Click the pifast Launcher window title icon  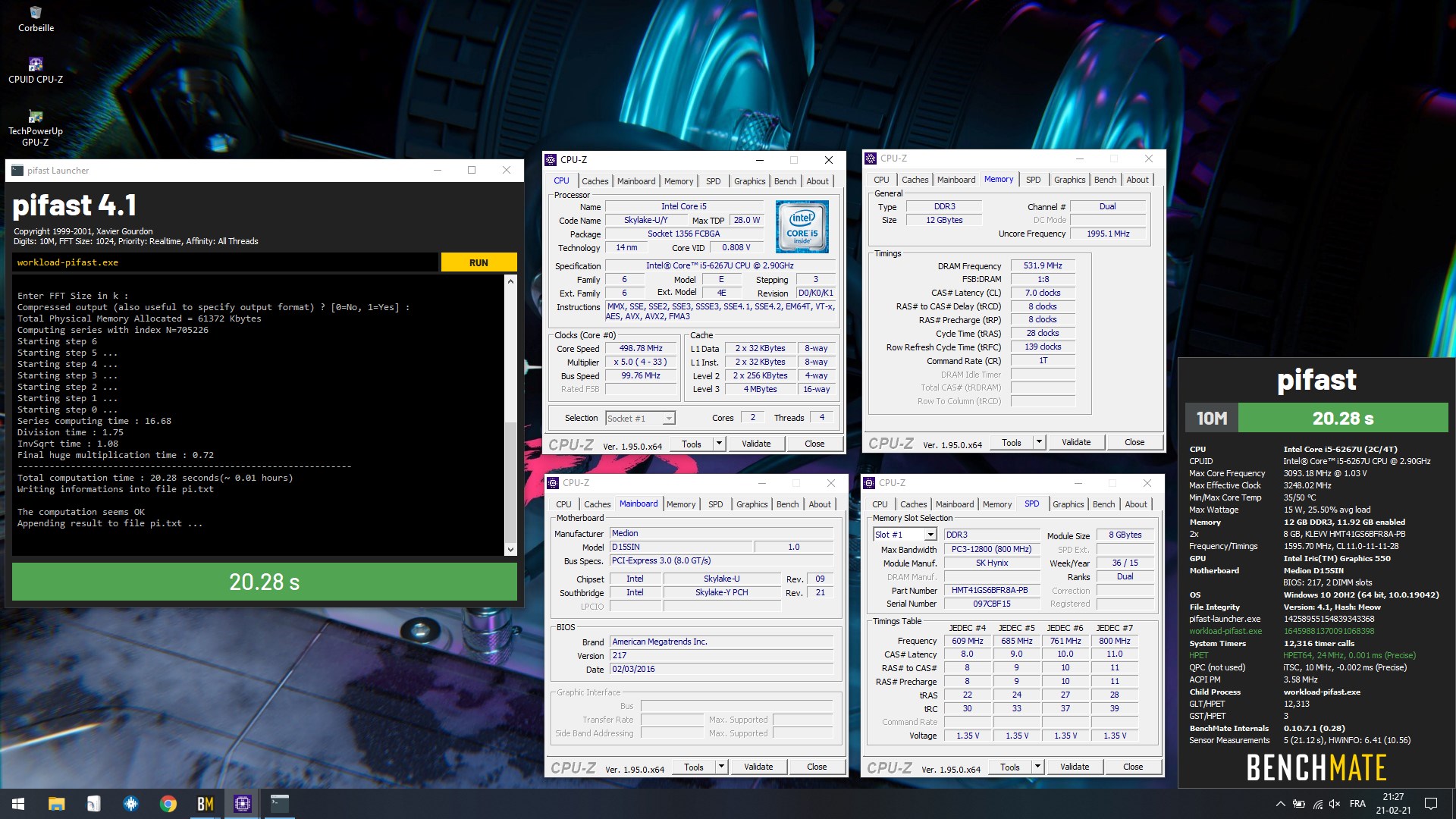(17, 170)
